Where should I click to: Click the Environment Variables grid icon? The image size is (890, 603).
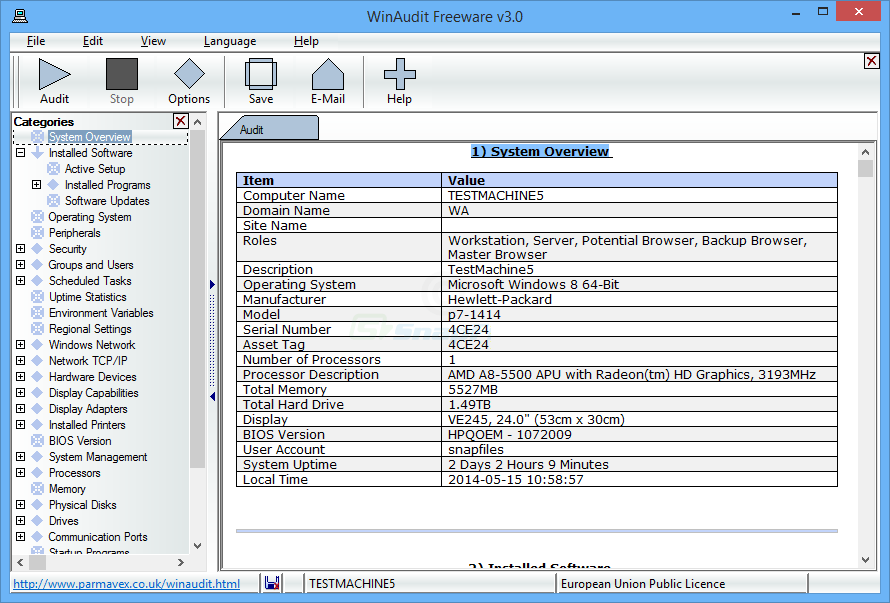click(37, 312)
